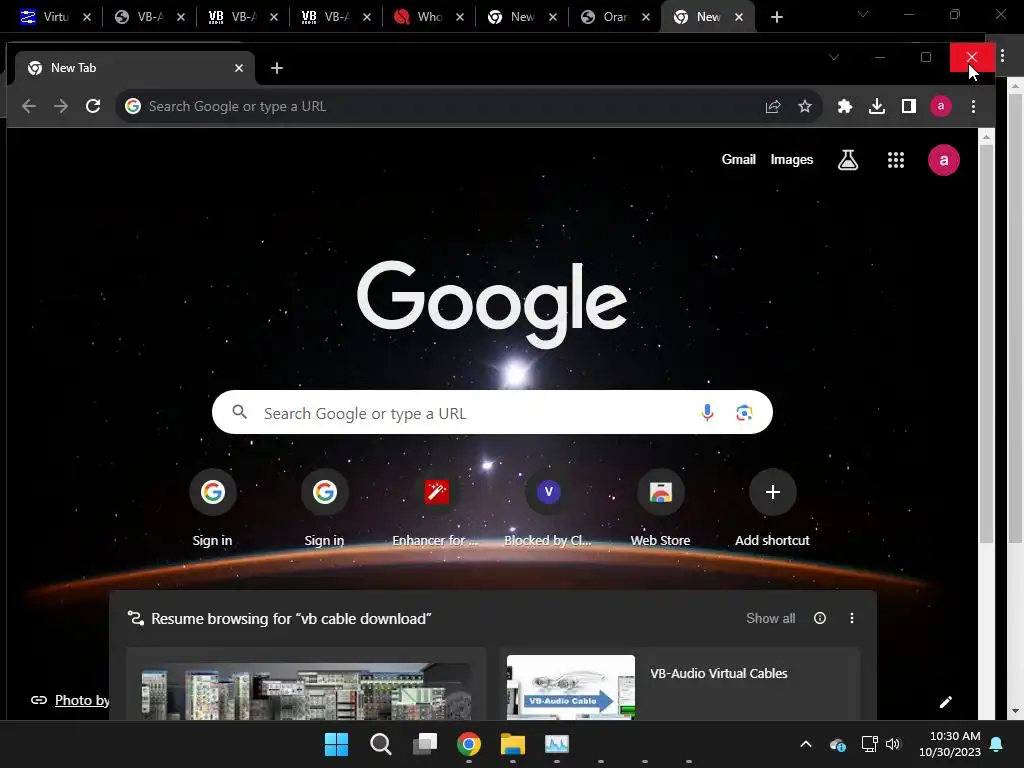
Task: Open the volume control in the system tray
Action: click(893, 744)
